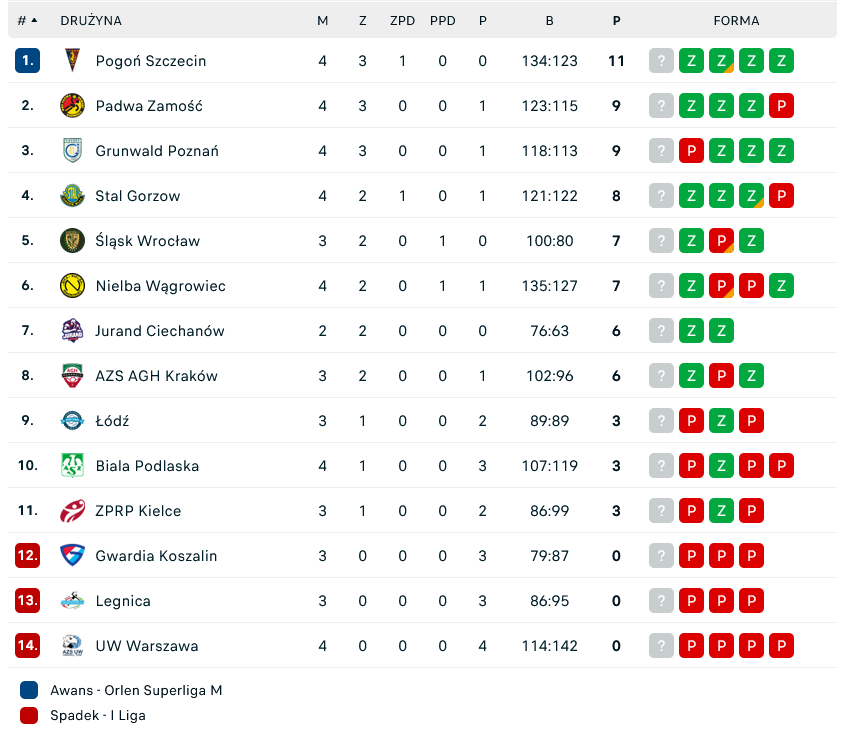The image size is (851, 736).
Task: Click the Pogoń Szczecin club logo
Action: point(72,61)
